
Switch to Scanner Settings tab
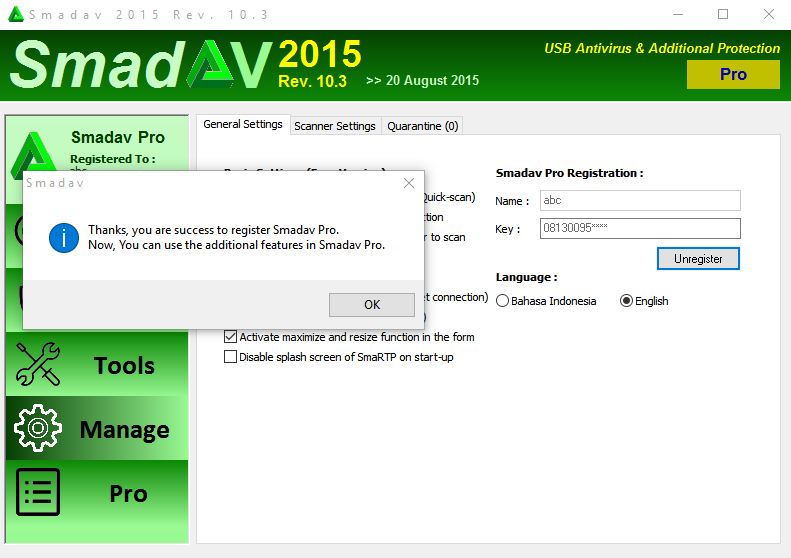(335, 126)
